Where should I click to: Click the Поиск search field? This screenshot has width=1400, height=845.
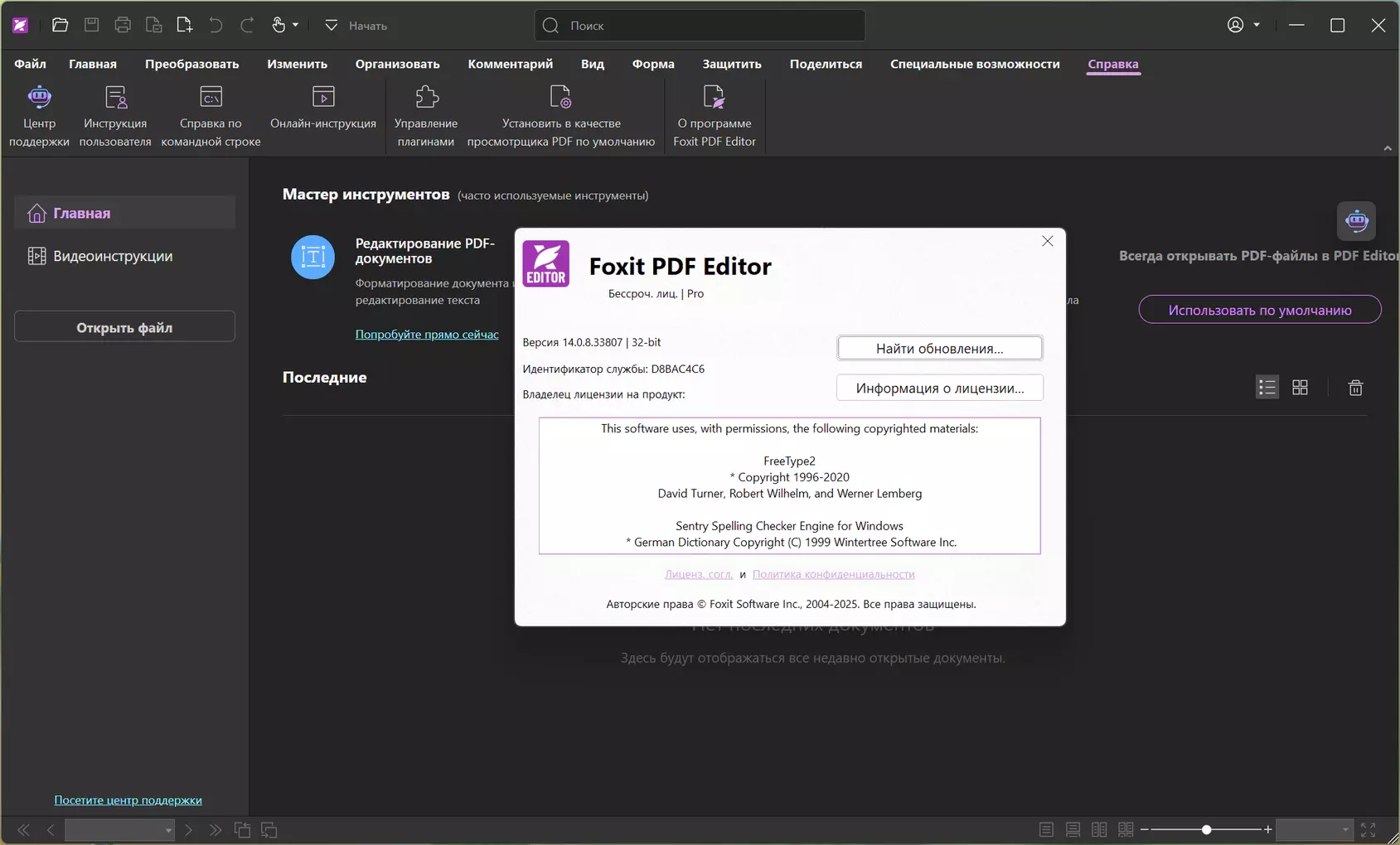tap(700, 26)
